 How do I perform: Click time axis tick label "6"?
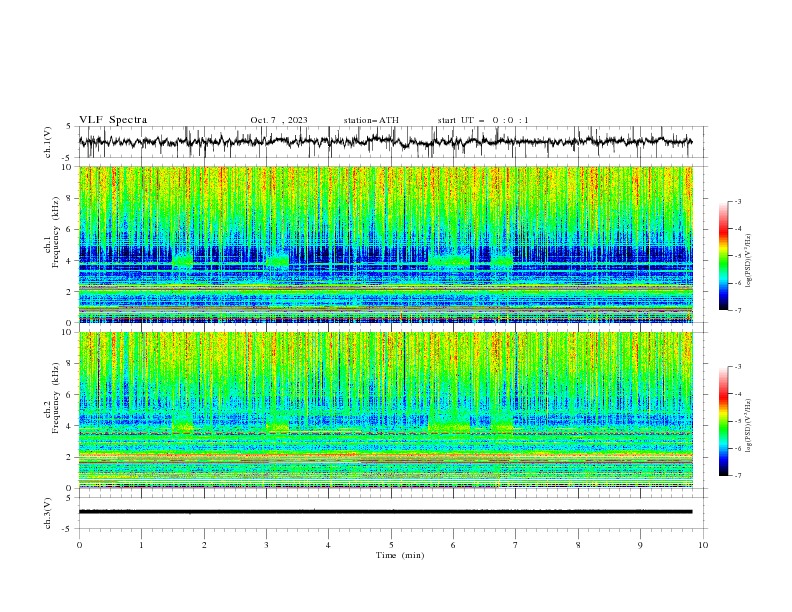coord(453,545)
